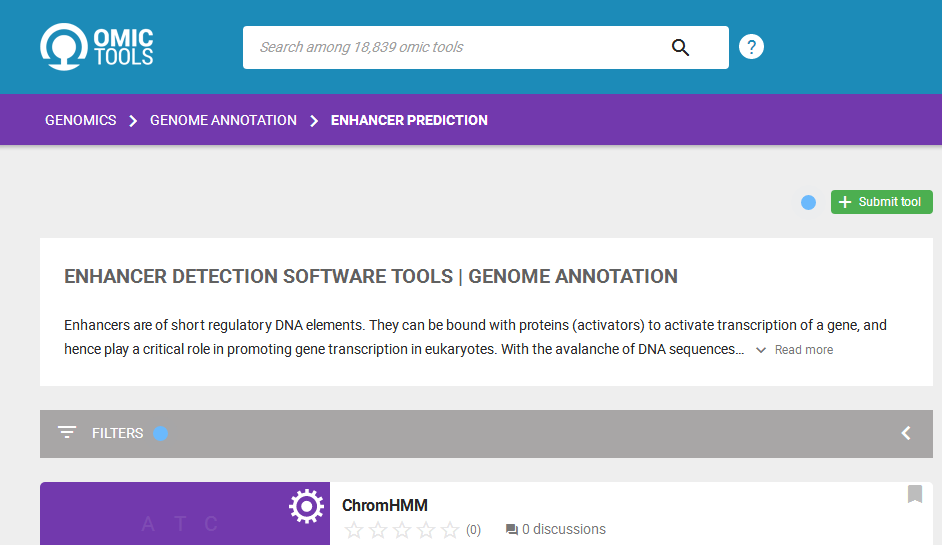Select the Enhancer Prediction breadcrumb
Viewport: 942px width, 545px height.
409,120
